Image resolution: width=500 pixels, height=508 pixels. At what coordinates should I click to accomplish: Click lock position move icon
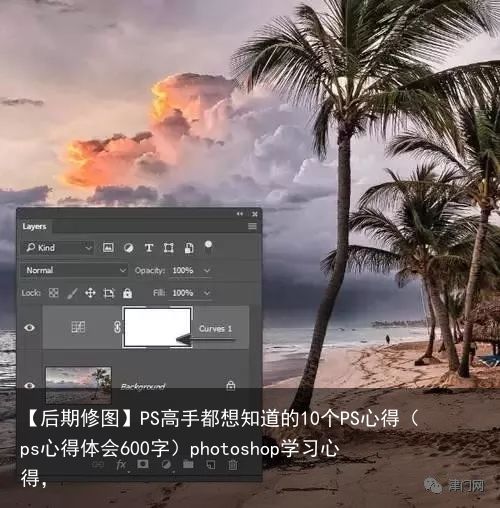(90, 293)
